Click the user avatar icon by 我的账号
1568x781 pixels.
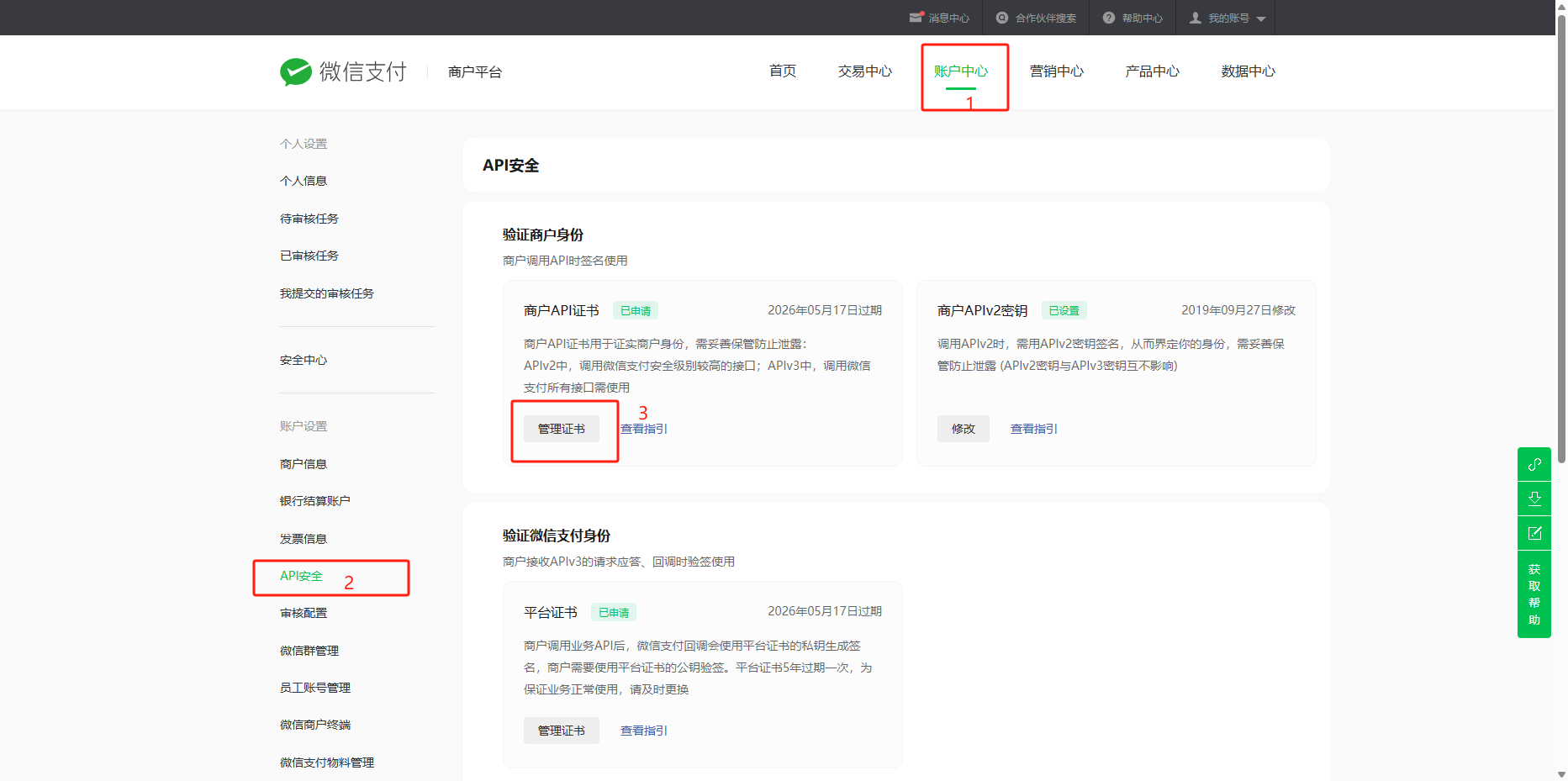pos(1196,18)
